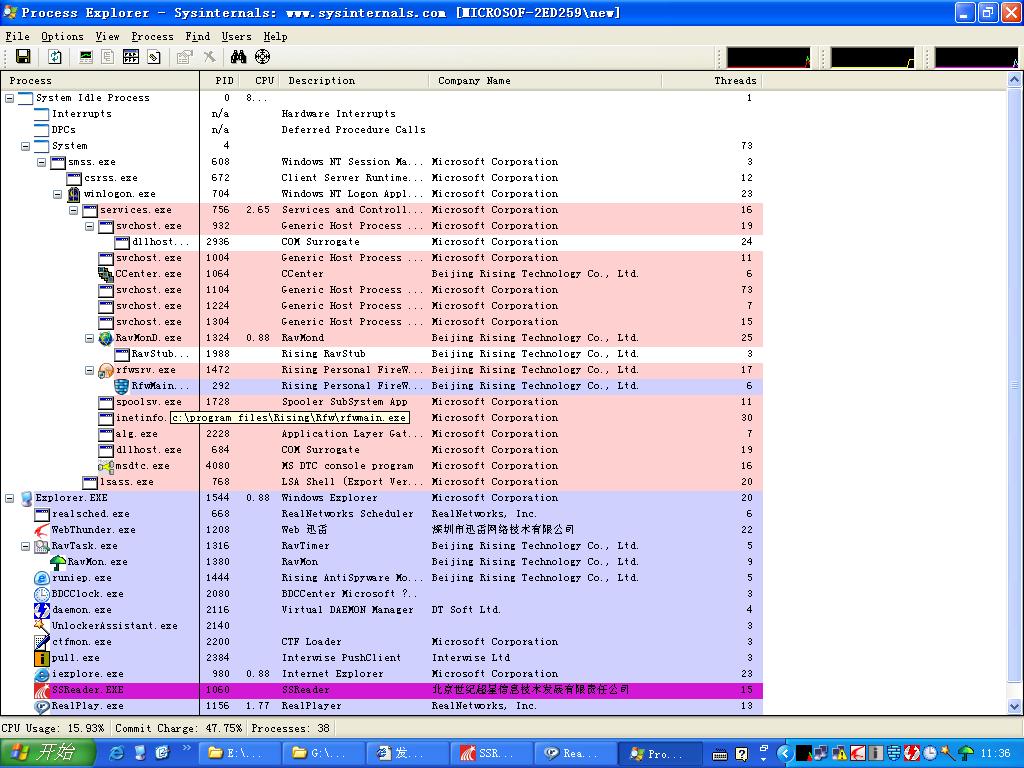The image size is (1024, 768).
Task: Open System Information graph icon
Action: (x=86, y=57)
